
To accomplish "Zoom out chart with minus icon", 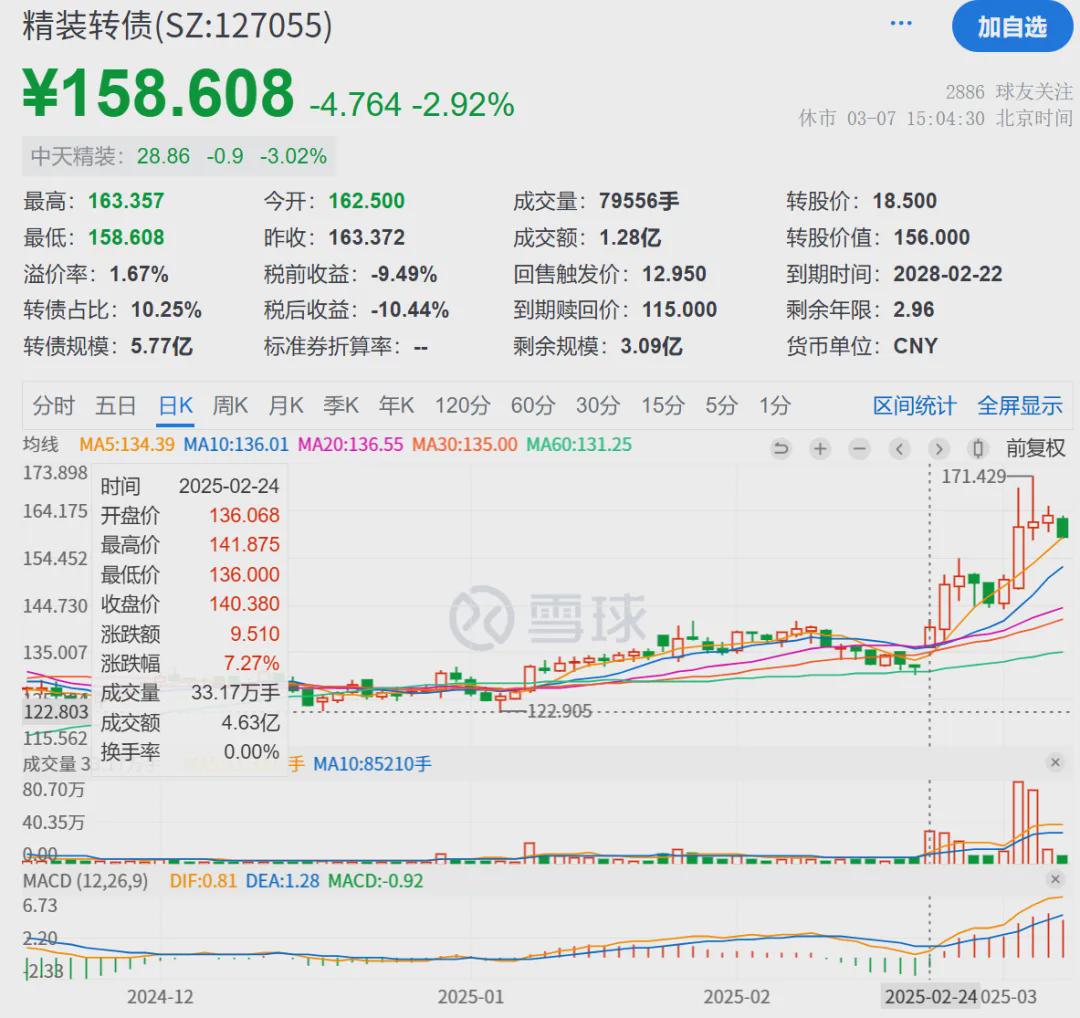I will point(859,449).
